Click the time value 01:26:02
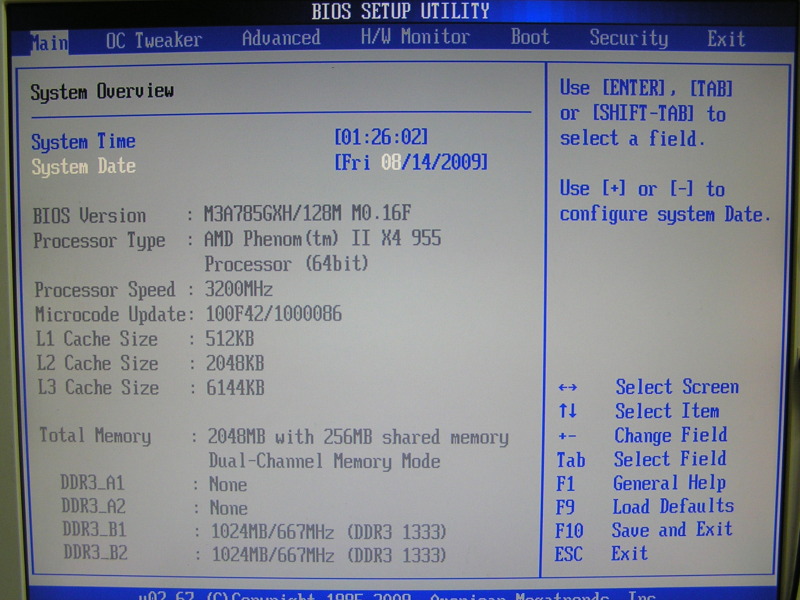 [381, 137]
